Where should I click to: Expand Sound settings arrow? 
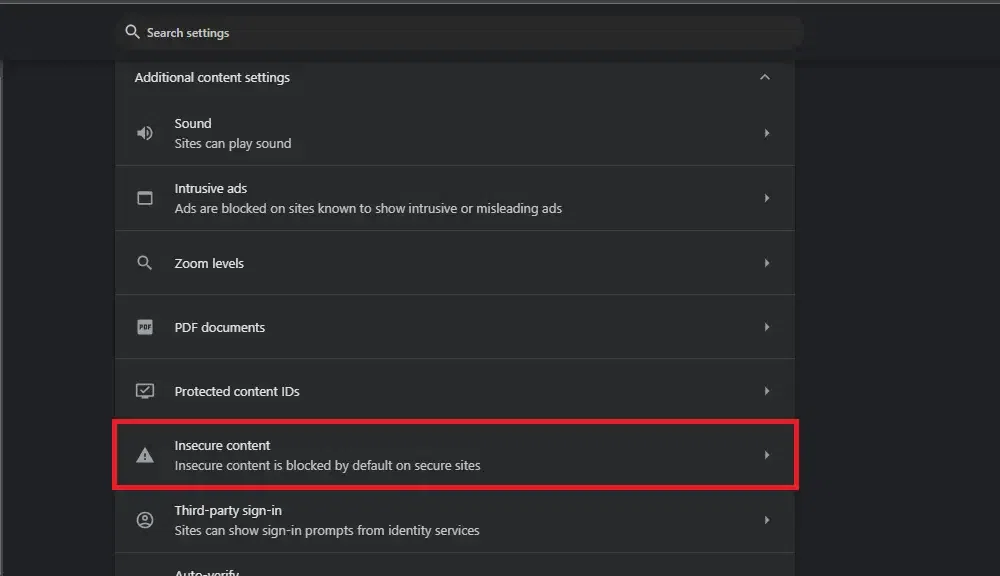pos(767,133)
